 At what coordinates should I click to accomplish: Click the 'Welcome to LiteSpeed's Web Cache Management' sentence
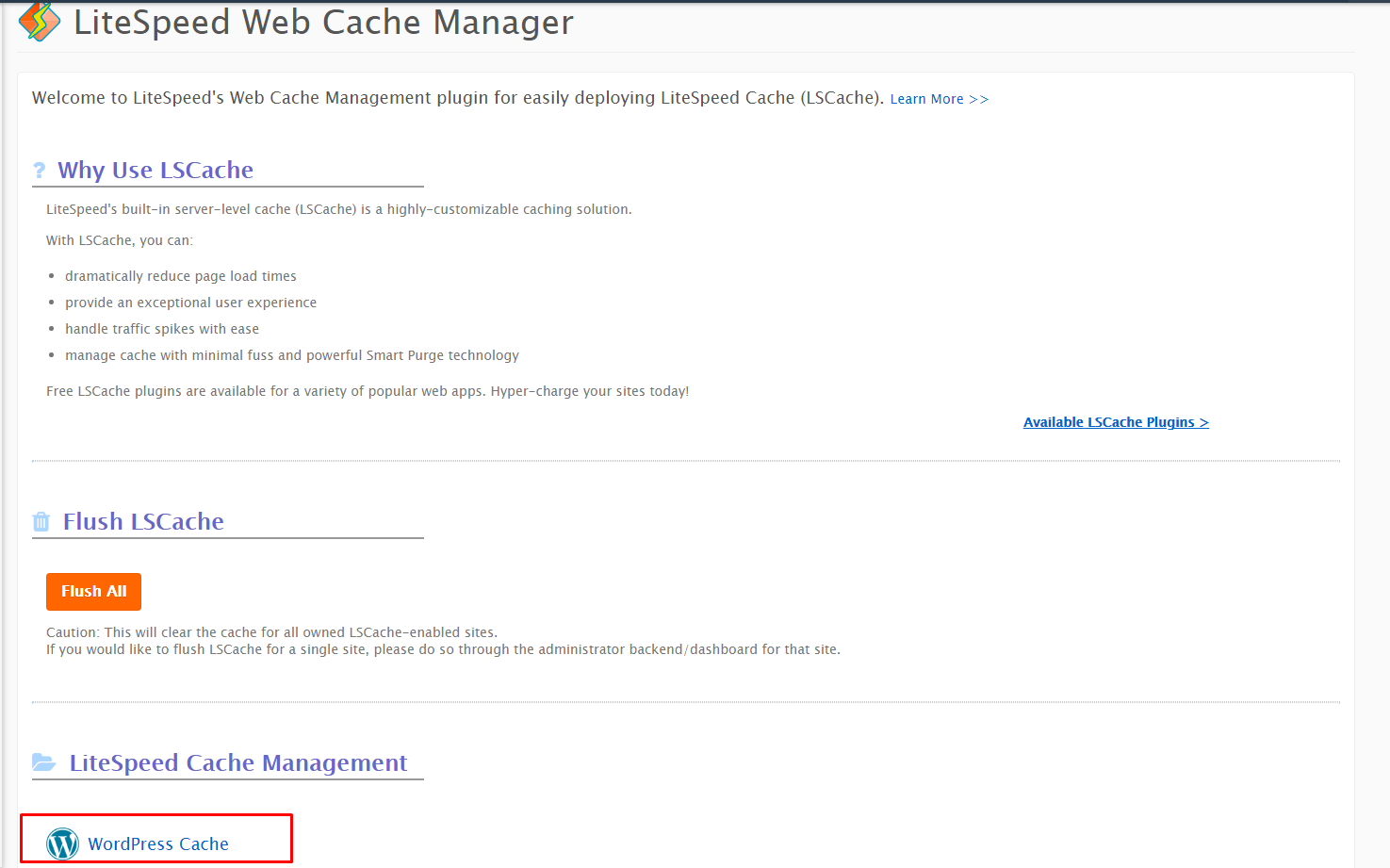458,98
